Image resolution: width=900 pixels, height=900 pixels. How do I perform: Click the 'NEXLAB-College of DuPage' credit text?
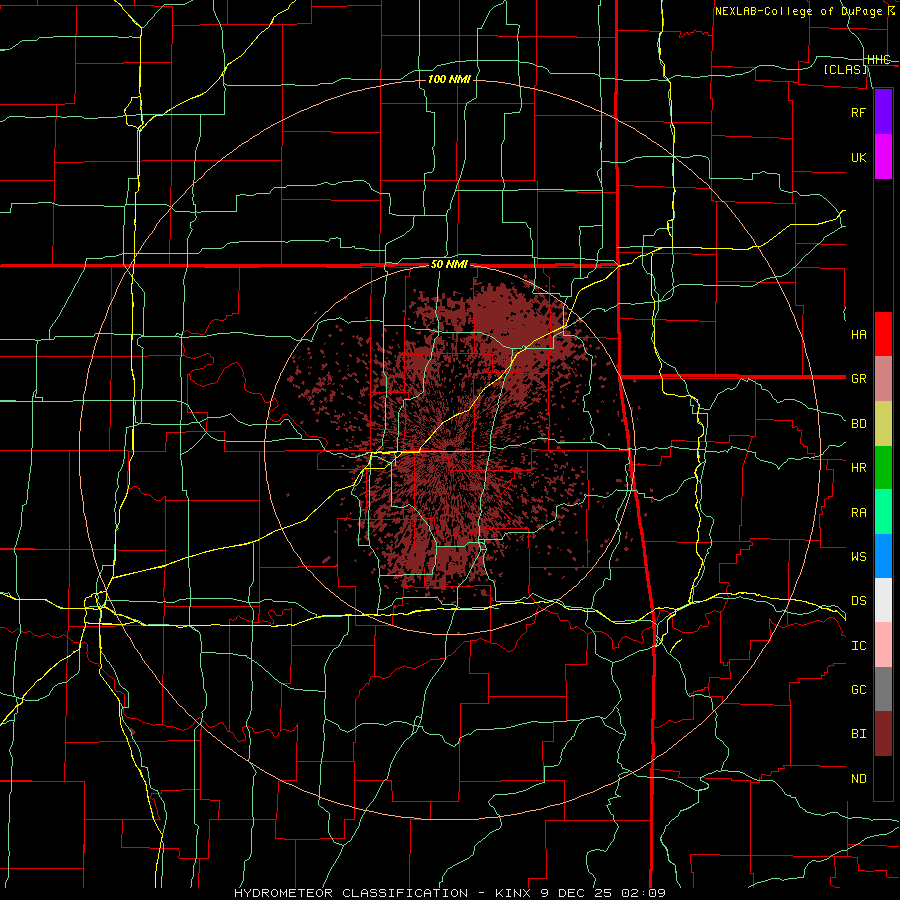click(x=798, y=11)
